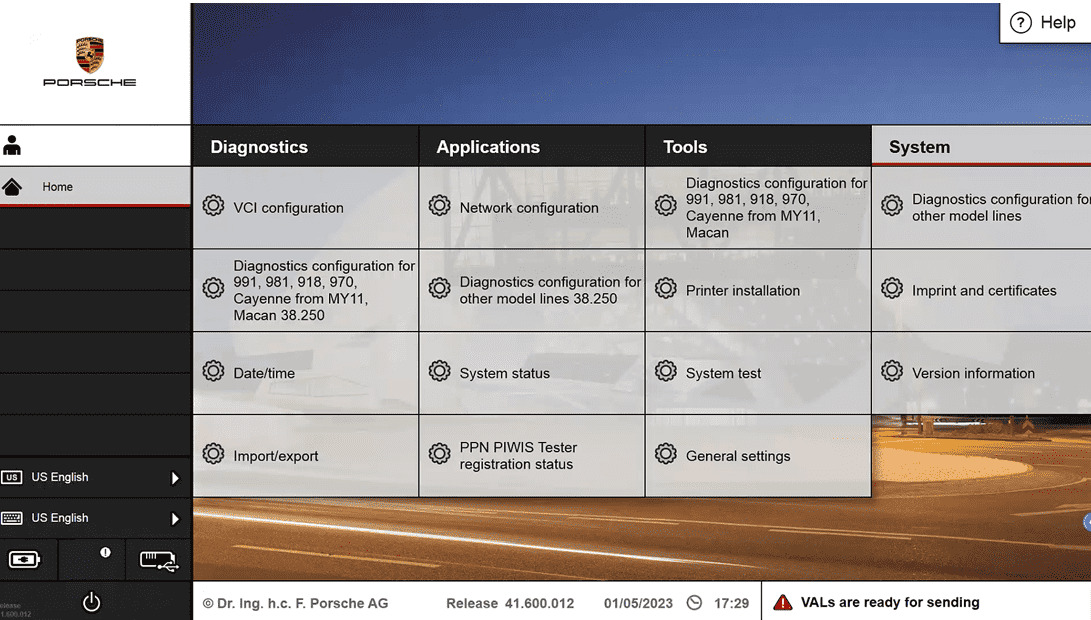Click 'VALs are ready for sending' message
The height and width of the screenshot is (620, 1091).
890,603
